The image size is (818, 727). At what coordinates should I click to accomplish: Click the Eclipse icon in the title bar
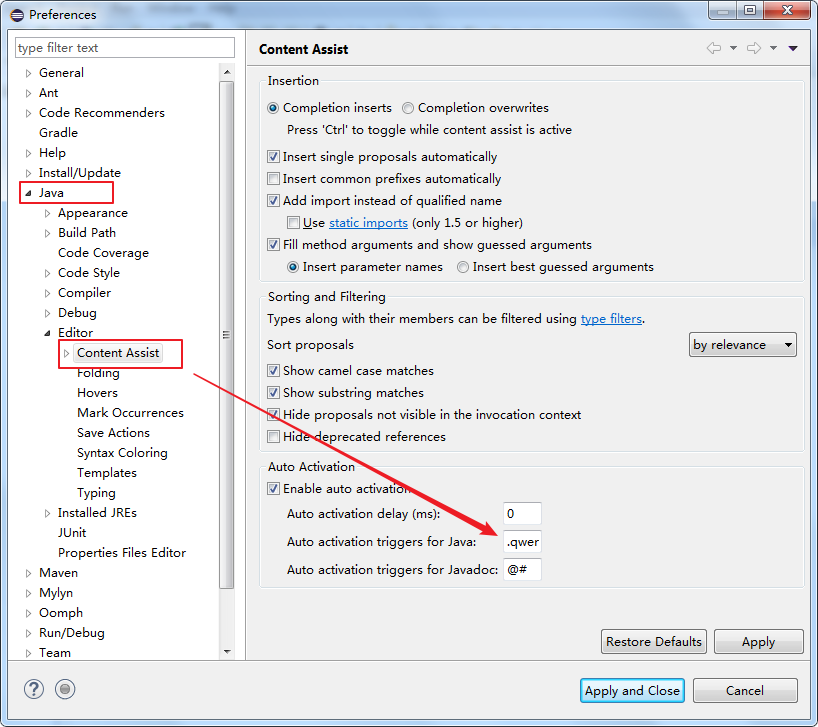(17, 15)
